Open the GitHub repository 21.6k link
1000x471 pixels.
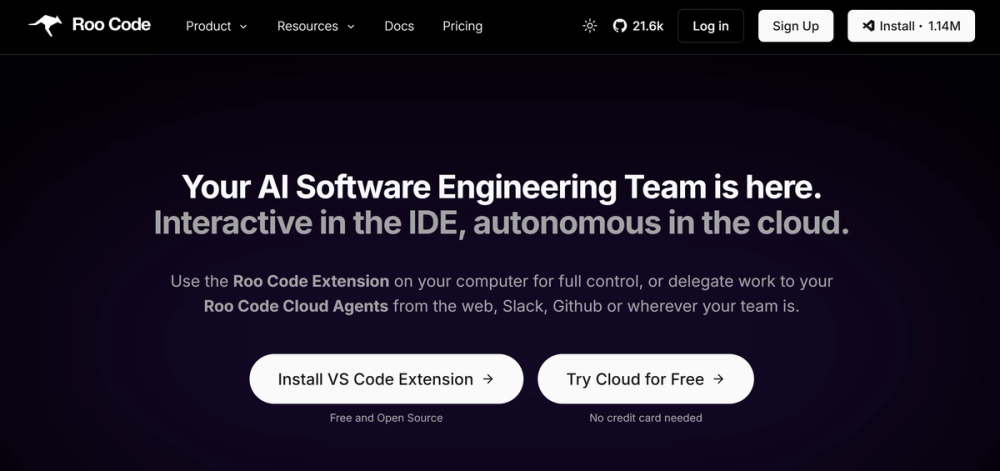tap(638, 26)
